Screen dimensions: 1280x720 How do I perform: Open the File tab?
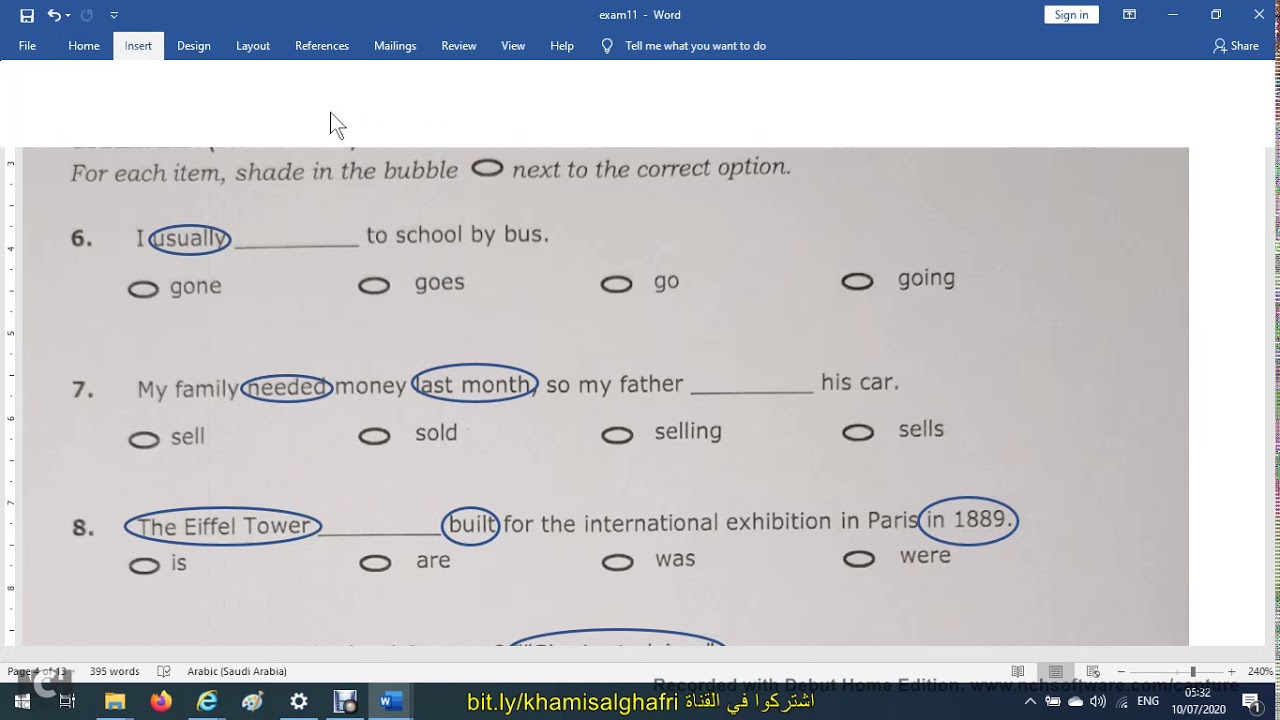(x=27, y=46)
